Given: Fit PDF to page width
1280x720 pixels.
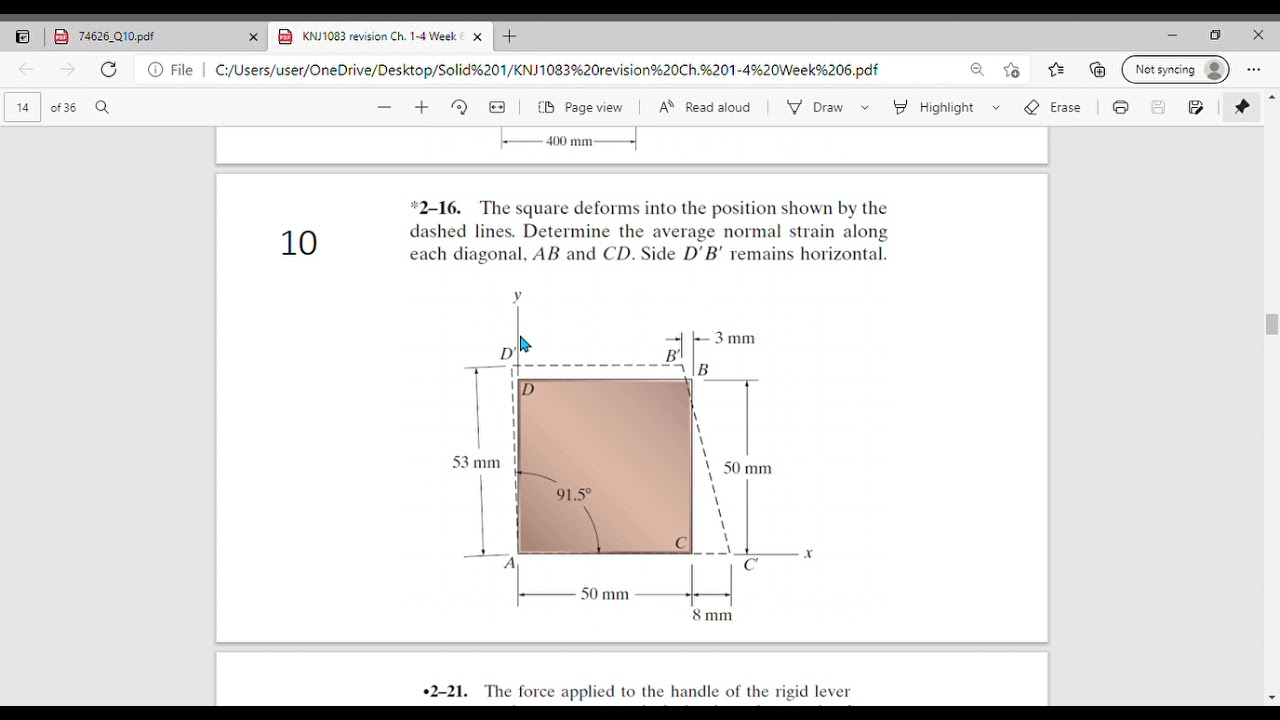Looking at the screenshot, I should click(x=497, y=107).
